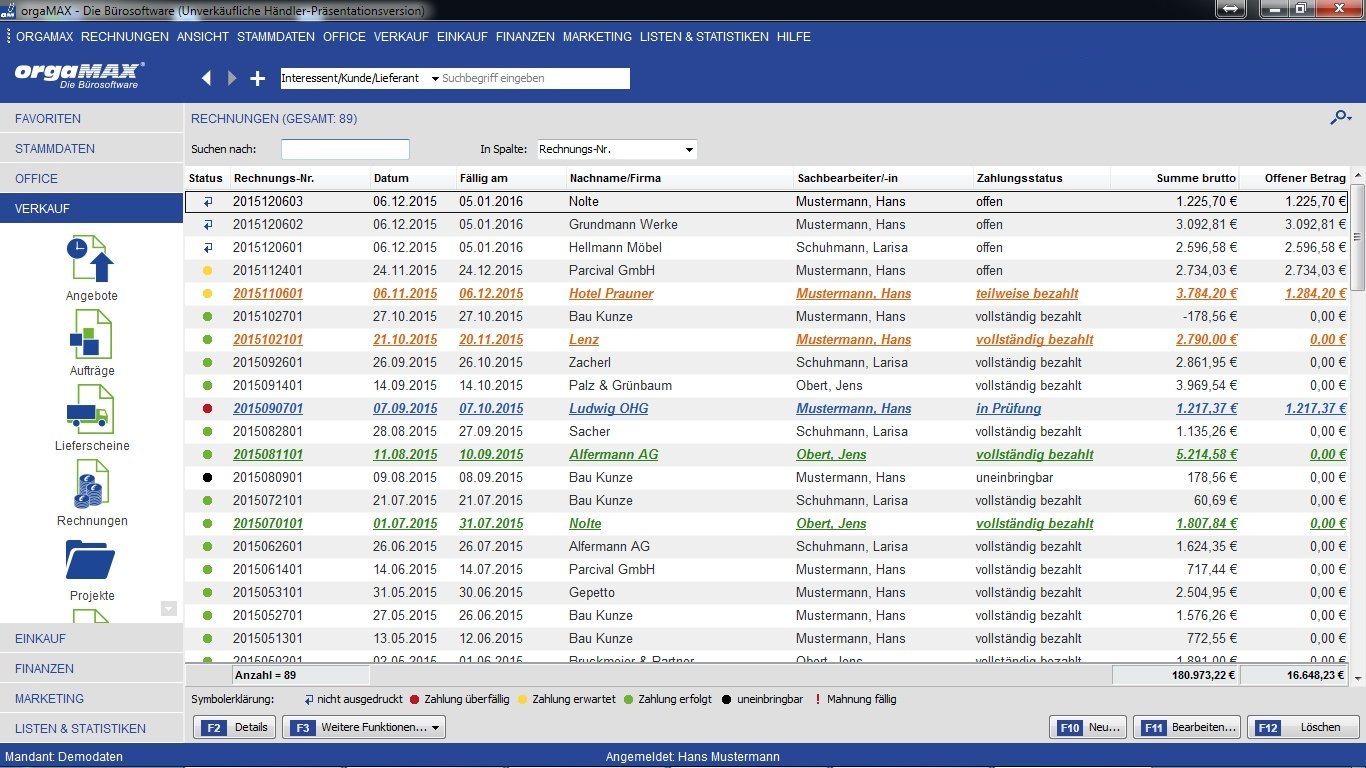Click the Löschen button
The image size is (1366, 768).
pos(1304,727)
